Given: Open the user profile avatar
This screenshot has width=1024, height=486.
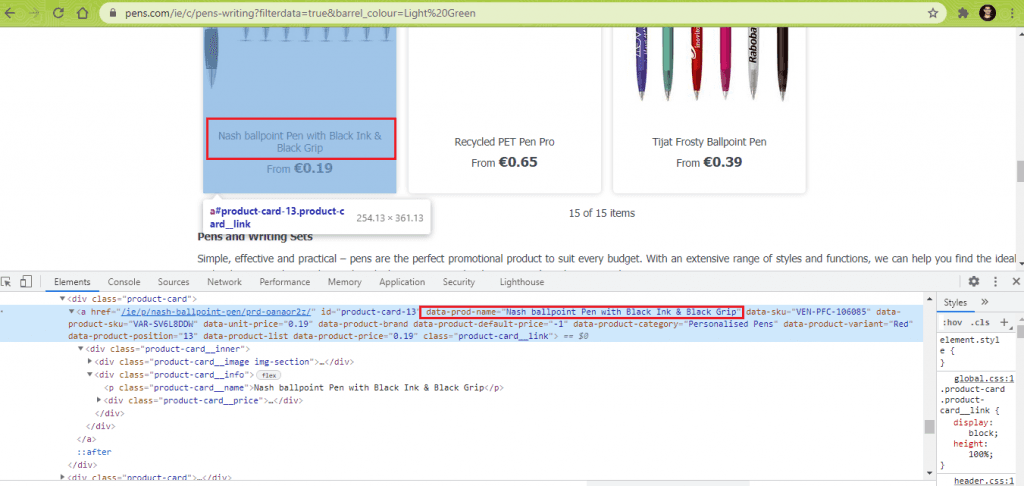Looking at the screenshot, I should [987, 13].
